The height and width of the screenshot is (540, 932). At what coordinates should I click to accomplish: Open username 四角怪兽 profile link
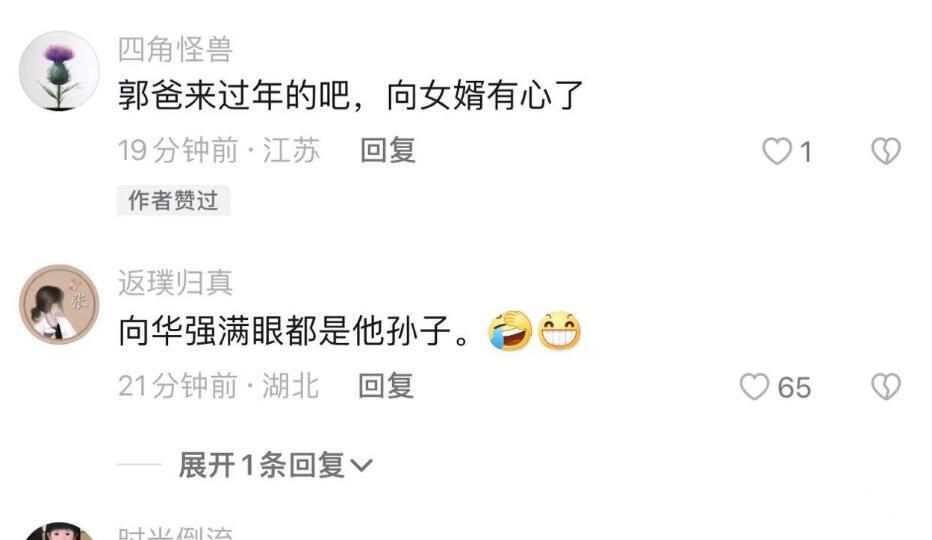click(175, 49)
